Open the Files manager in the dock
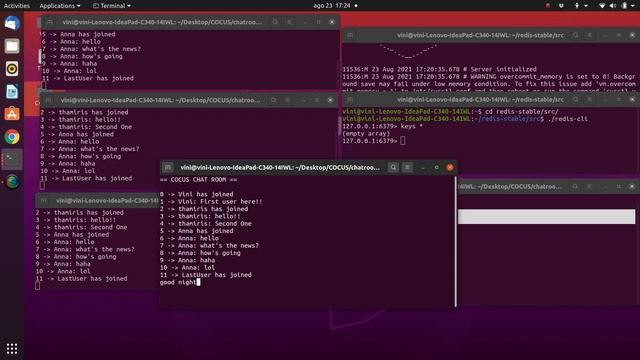Image resolution: width=640 pixels, height=360 pixels. [x=12, y=46]
